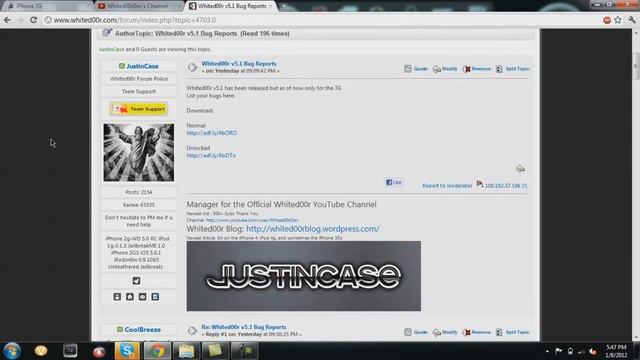Click the action center flag tray icon
This screenshot has width=640, height=360.
(558, 351)
